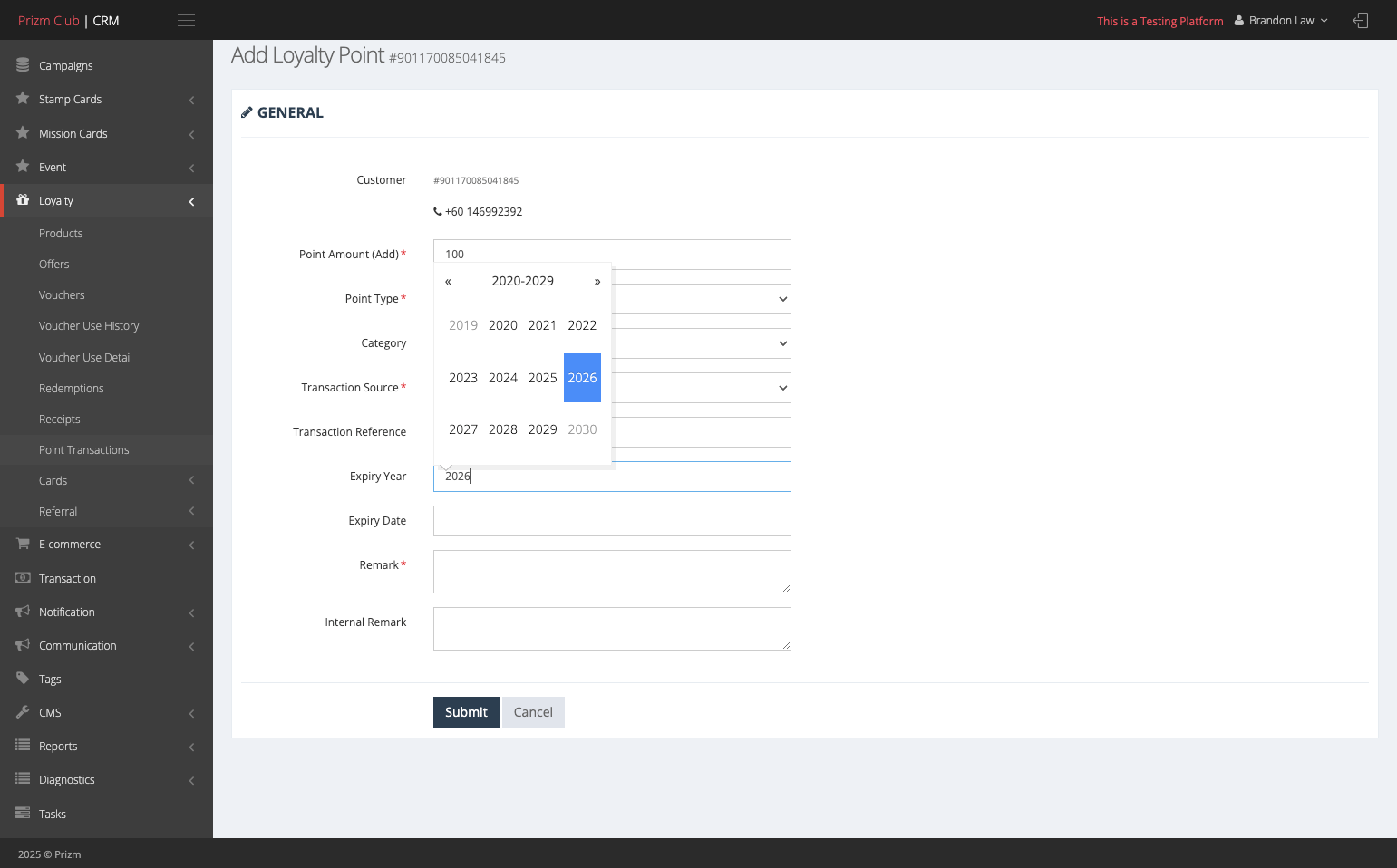The image size is (1397, 868).
Task: Click the Tasks icon in sidebar
Action: click(23, 814)
